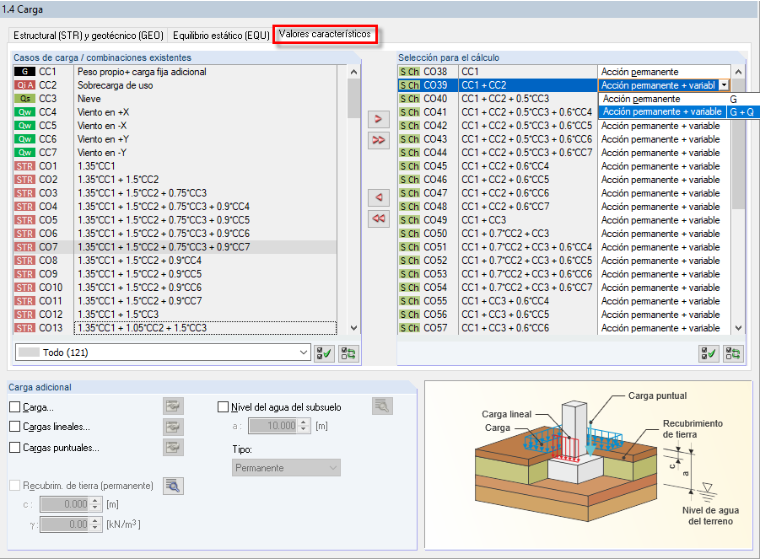Click select-all checkmark icon under calculation selection
Image resolution: width=760 pixels, height=560 pixels.
(709, 353)
